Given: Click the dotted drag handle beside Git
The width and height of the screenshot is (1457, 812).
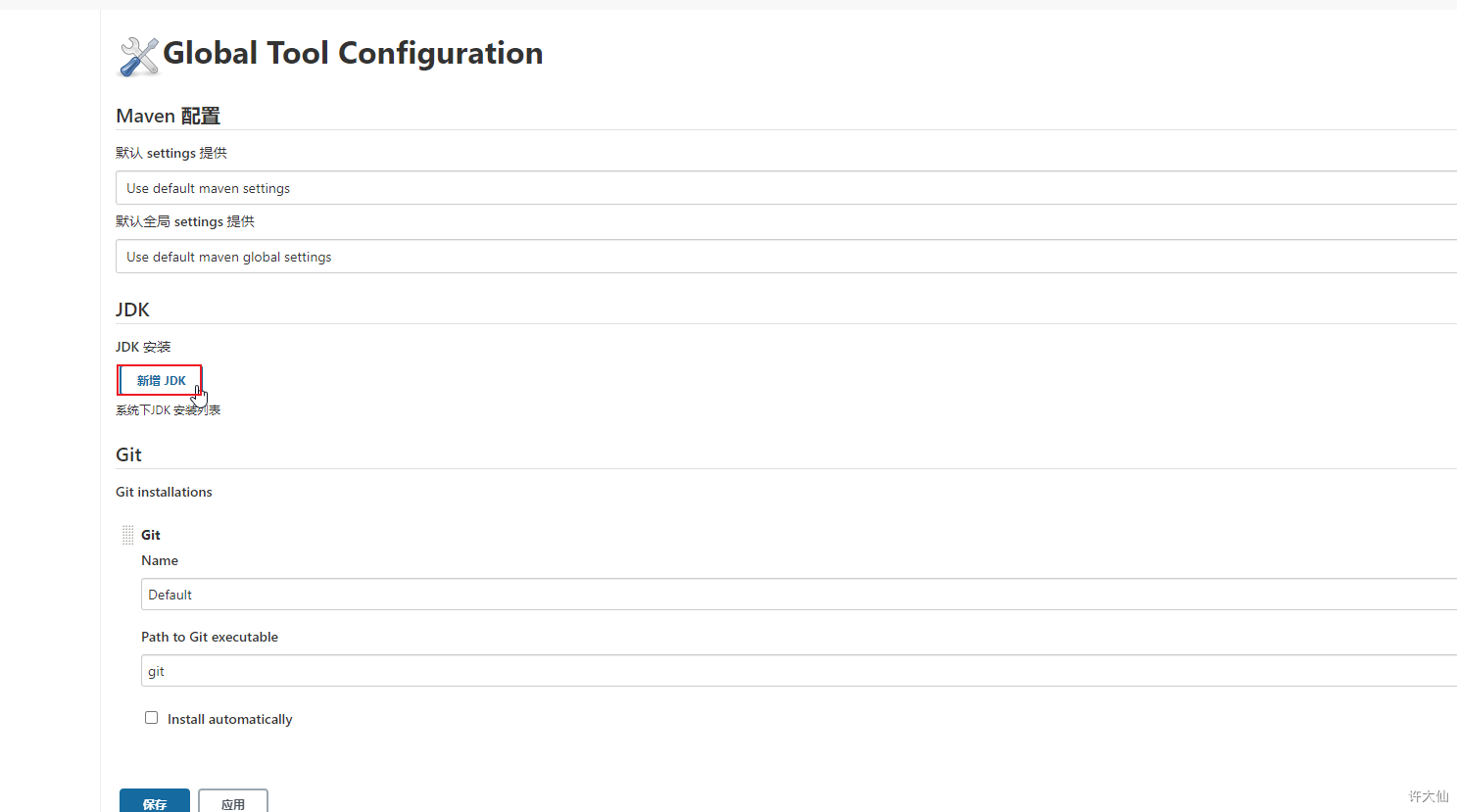Looking at the screenshot, I should click(127, 535).
